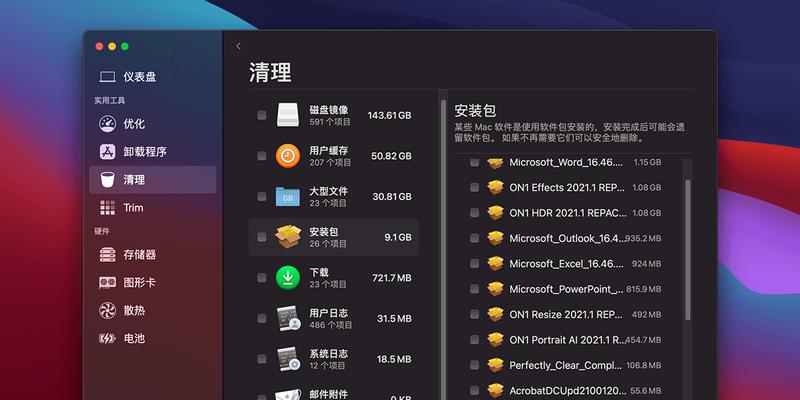Open the 图形卡 graphics card icon

click(108, 283)
